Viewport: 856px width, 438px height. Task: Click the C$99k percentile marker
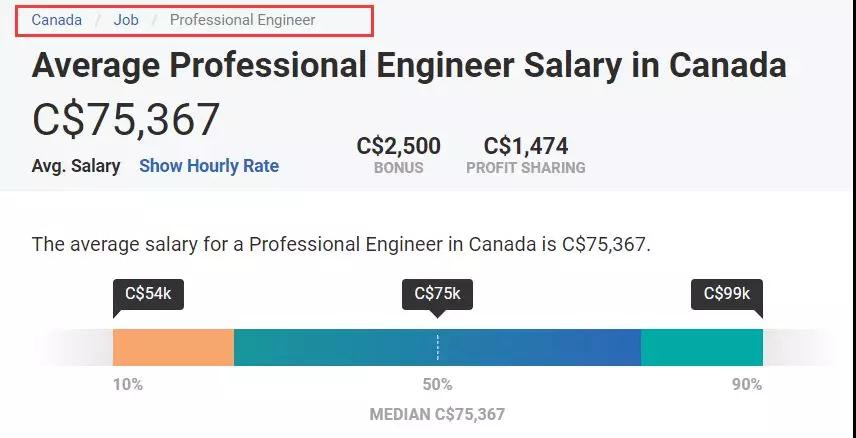tap(727, 294)
